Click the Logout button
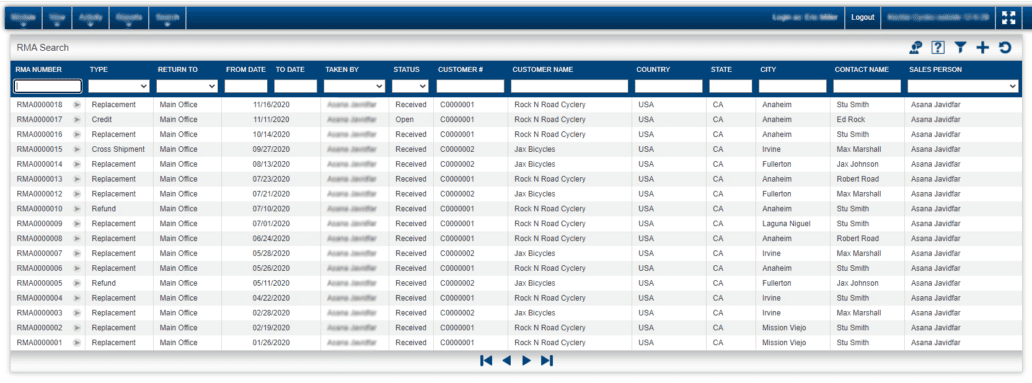The width and height of the screenshot is (1032, 383). (862, 18)
